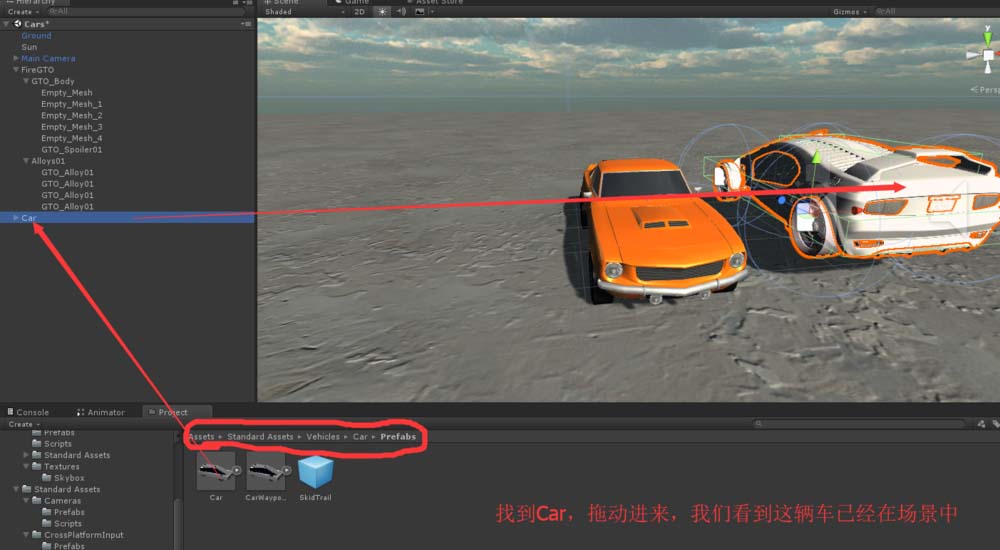Switch to the Console tab

point(28,412)
